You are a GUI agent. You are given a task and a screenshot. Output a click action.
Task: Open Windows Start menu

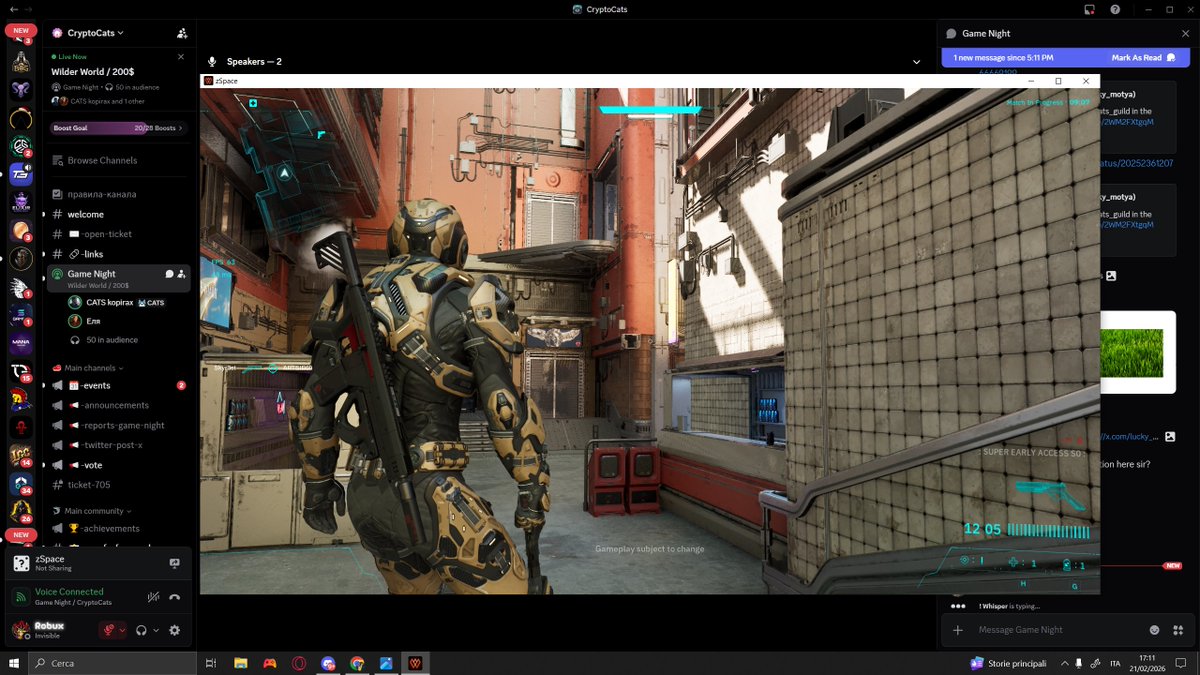(x=14, y=663)
